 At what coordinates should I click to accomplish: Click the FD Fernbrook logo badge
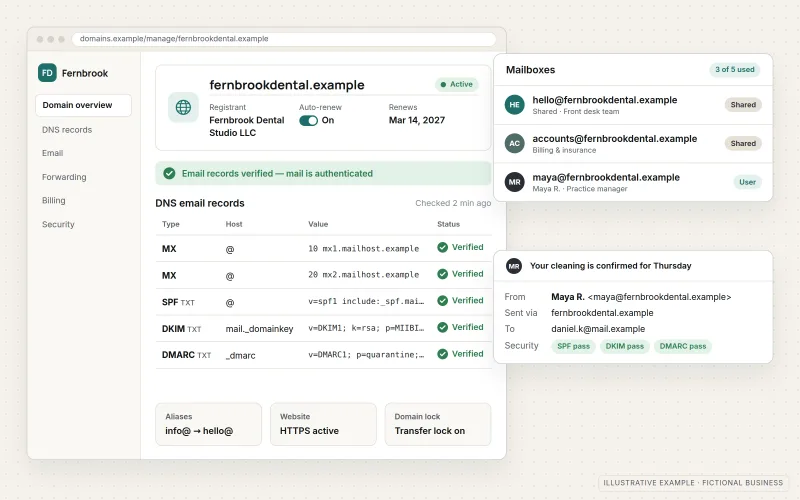[x=47, y=73]
